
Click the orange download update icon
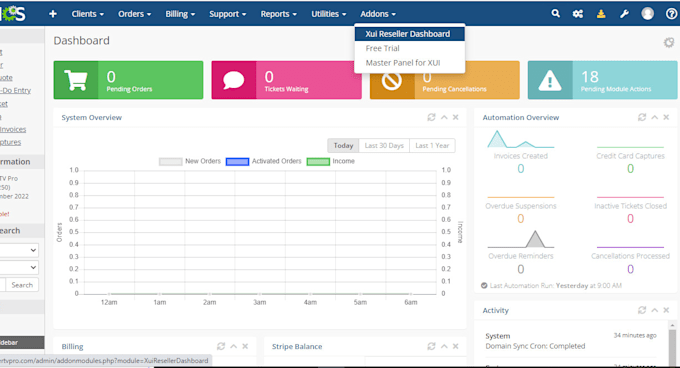pos(601,14)
